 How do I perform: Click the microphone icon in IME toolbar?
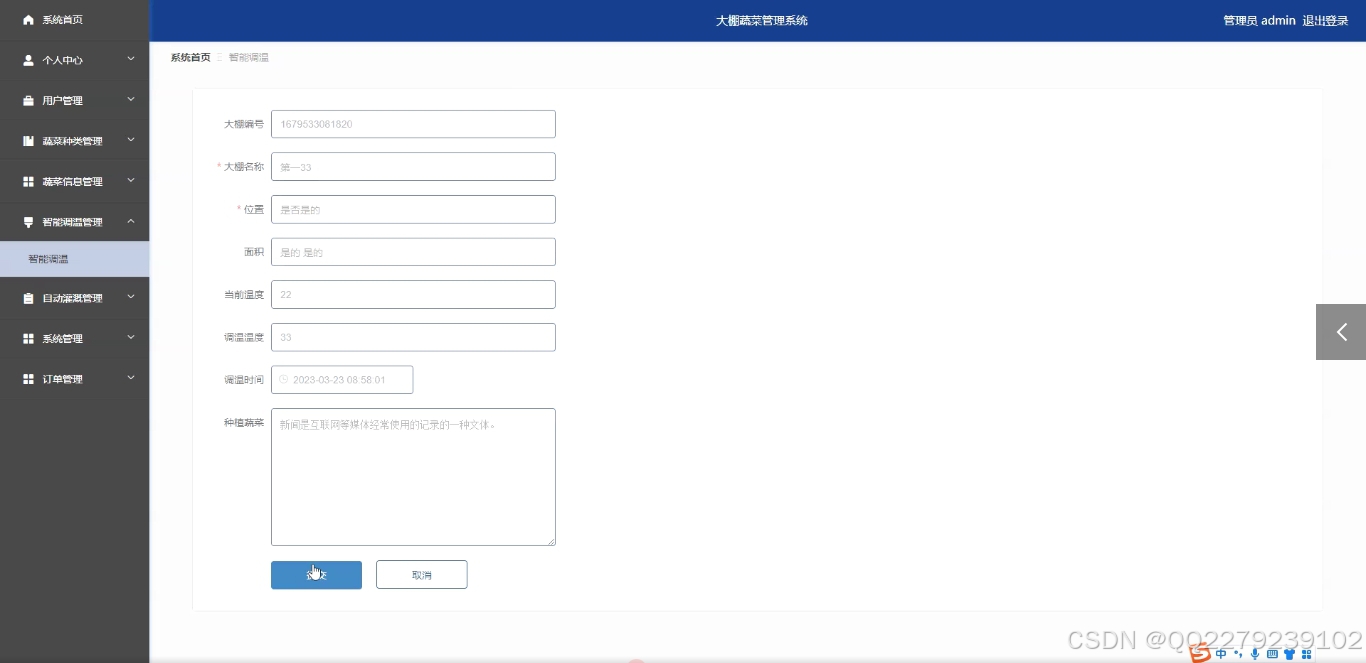click(x=1255, y=654)
